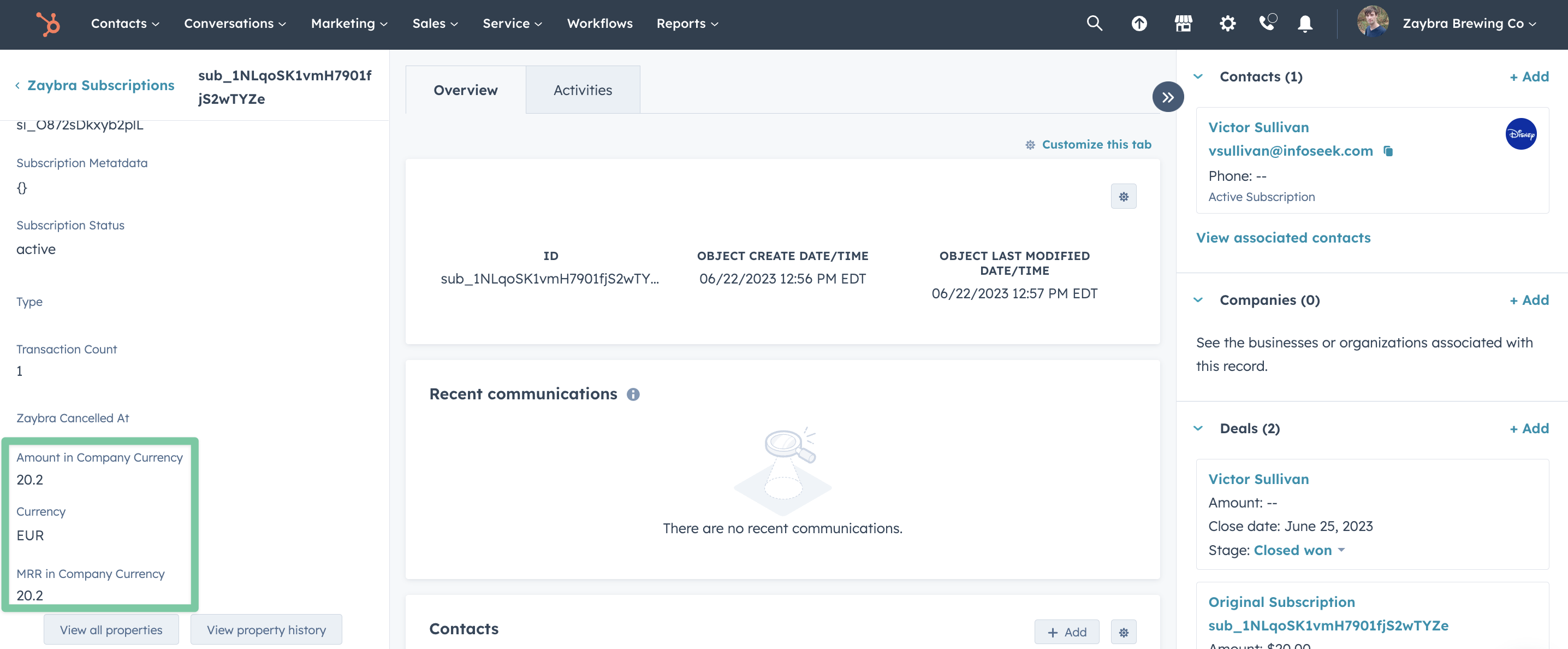Open View associated contacts link
1568x649 pixels.
(x=1283, y=238)
